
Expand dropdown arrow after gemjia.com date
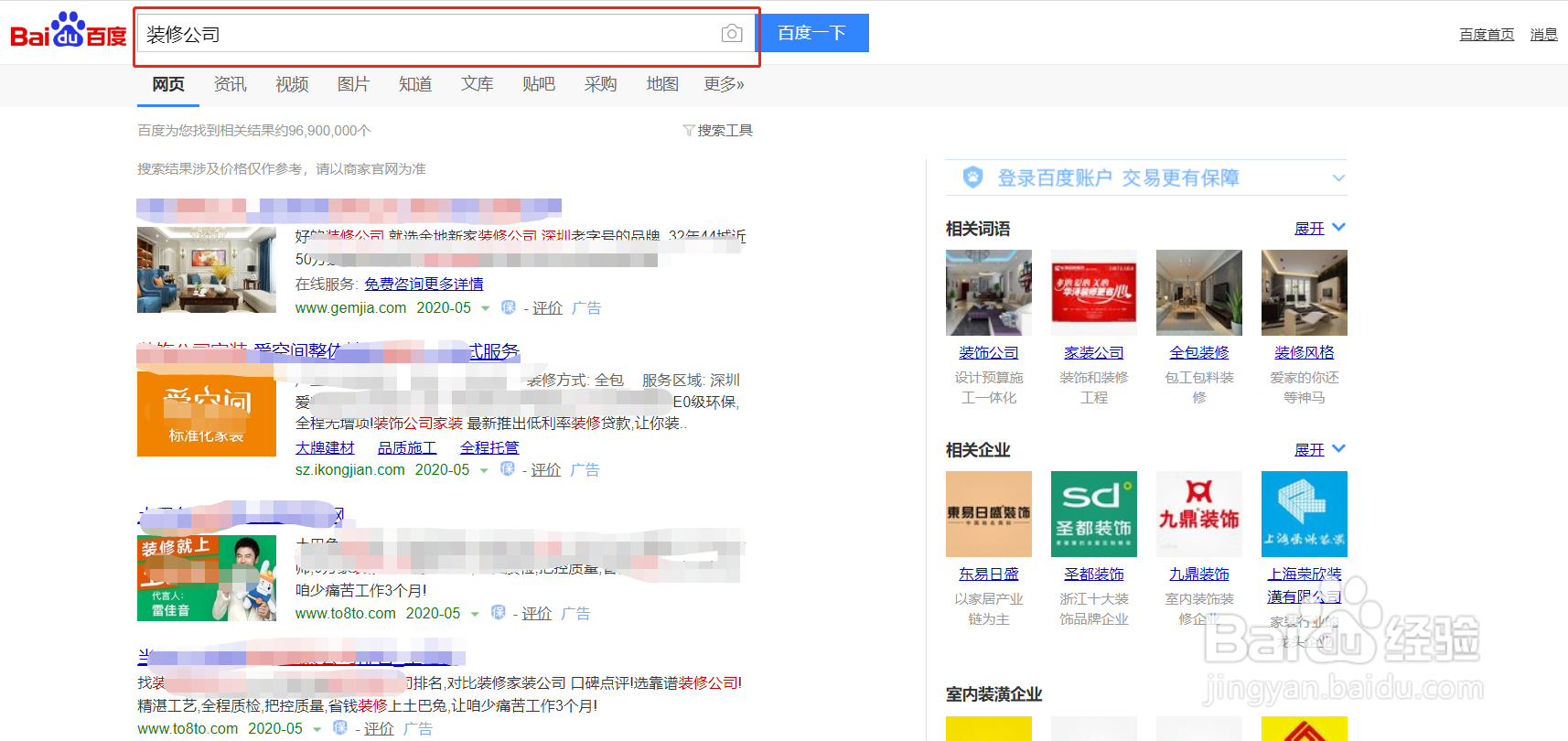click(x=486, y=309)
